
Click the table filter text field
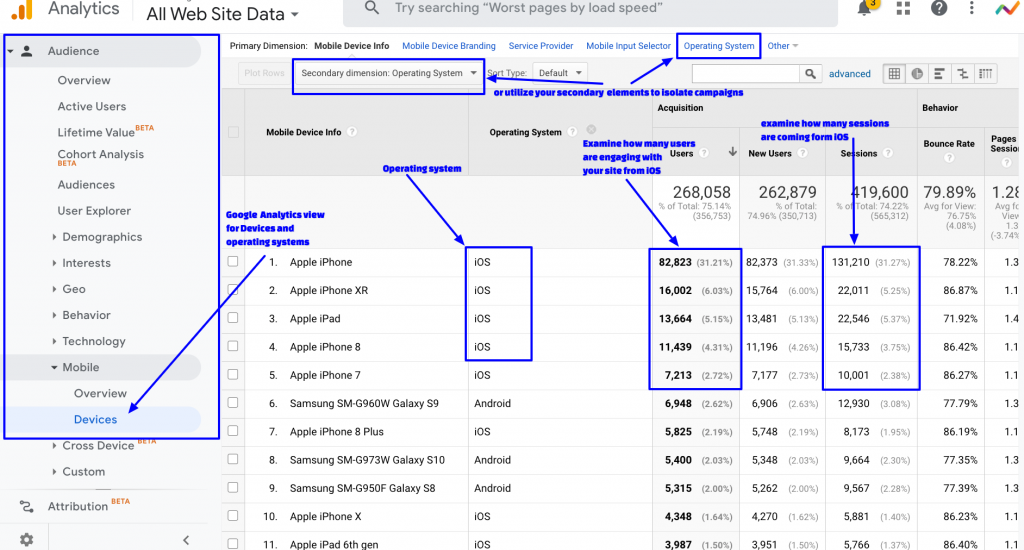[746, 74]
